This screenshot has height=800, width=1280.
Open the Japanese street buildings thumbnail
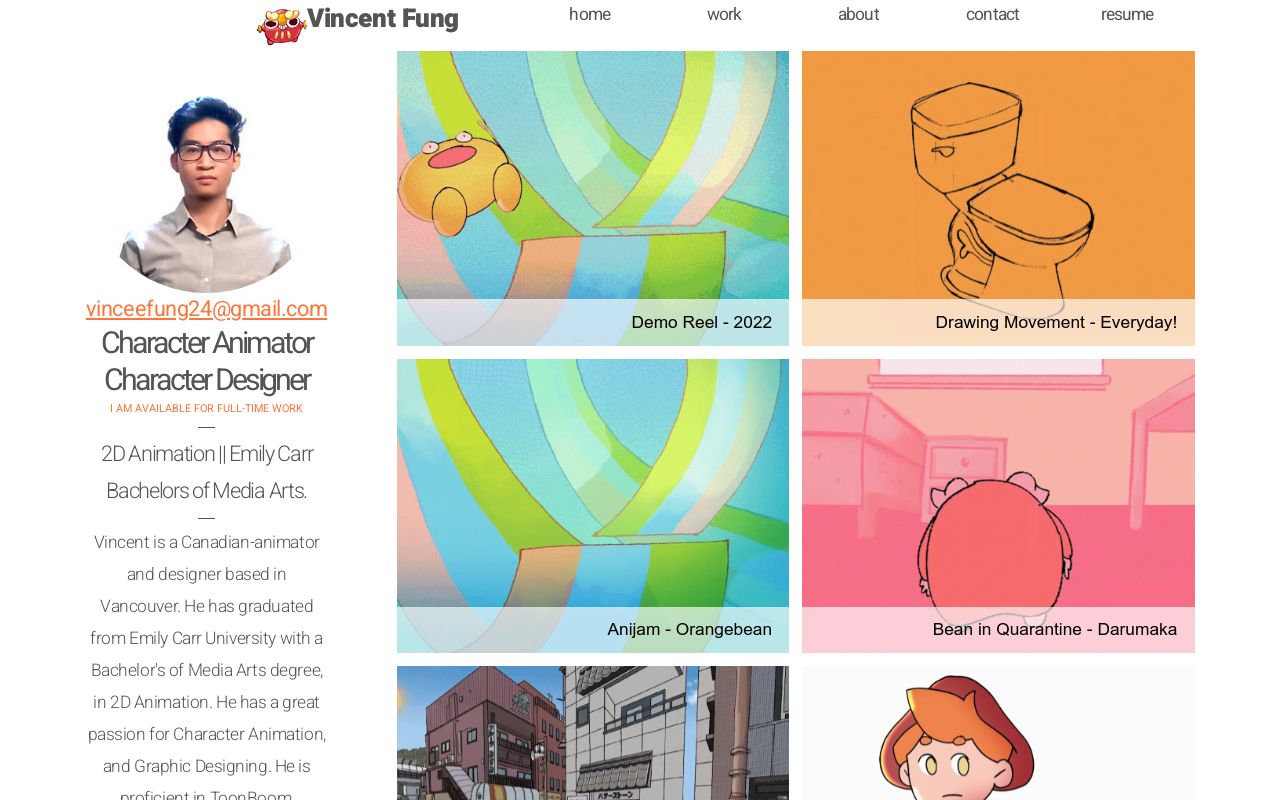[593, 733]
